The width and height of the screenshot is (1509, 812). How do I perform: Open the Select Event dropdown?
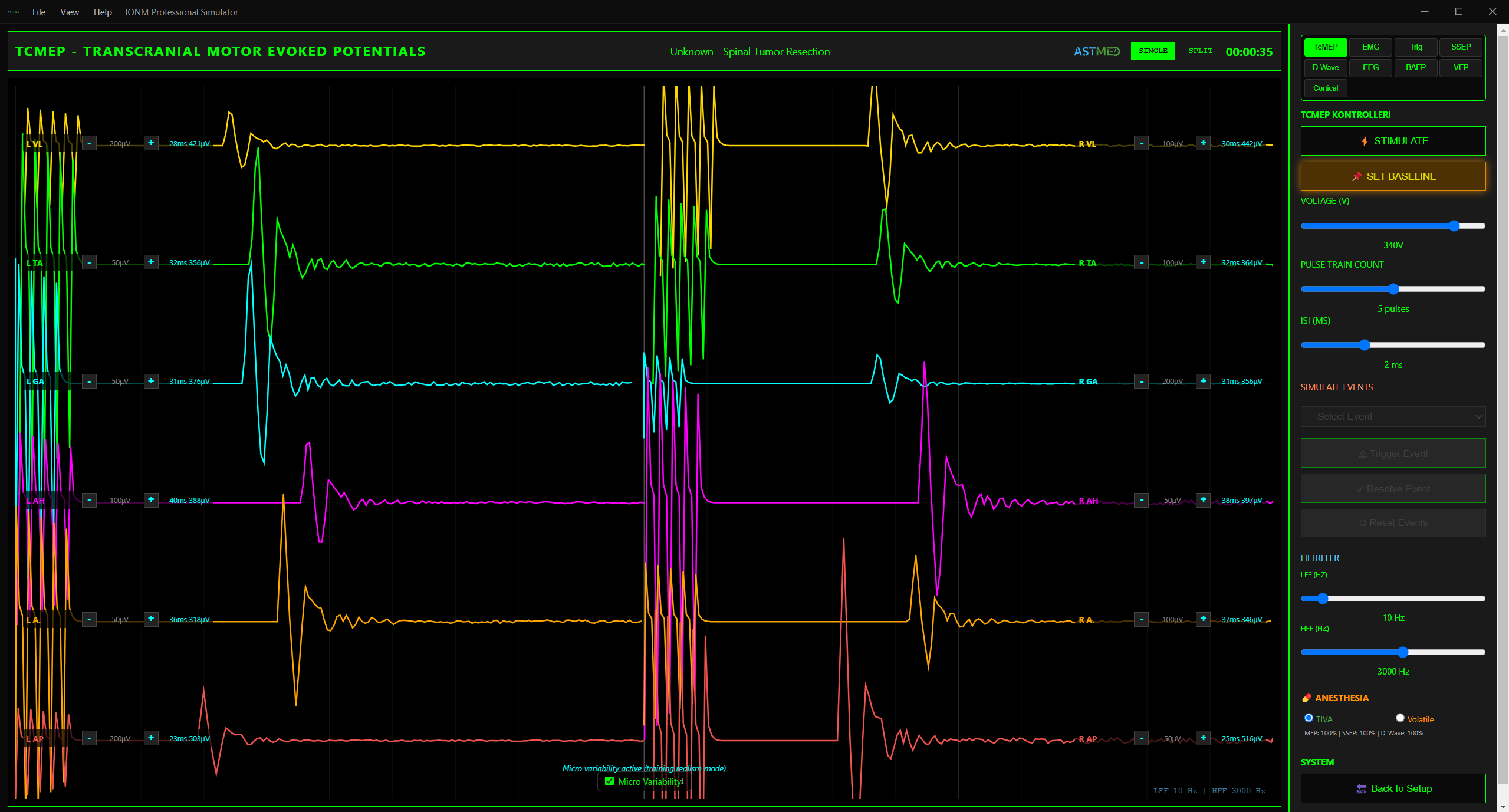(x=1393, y=416)
